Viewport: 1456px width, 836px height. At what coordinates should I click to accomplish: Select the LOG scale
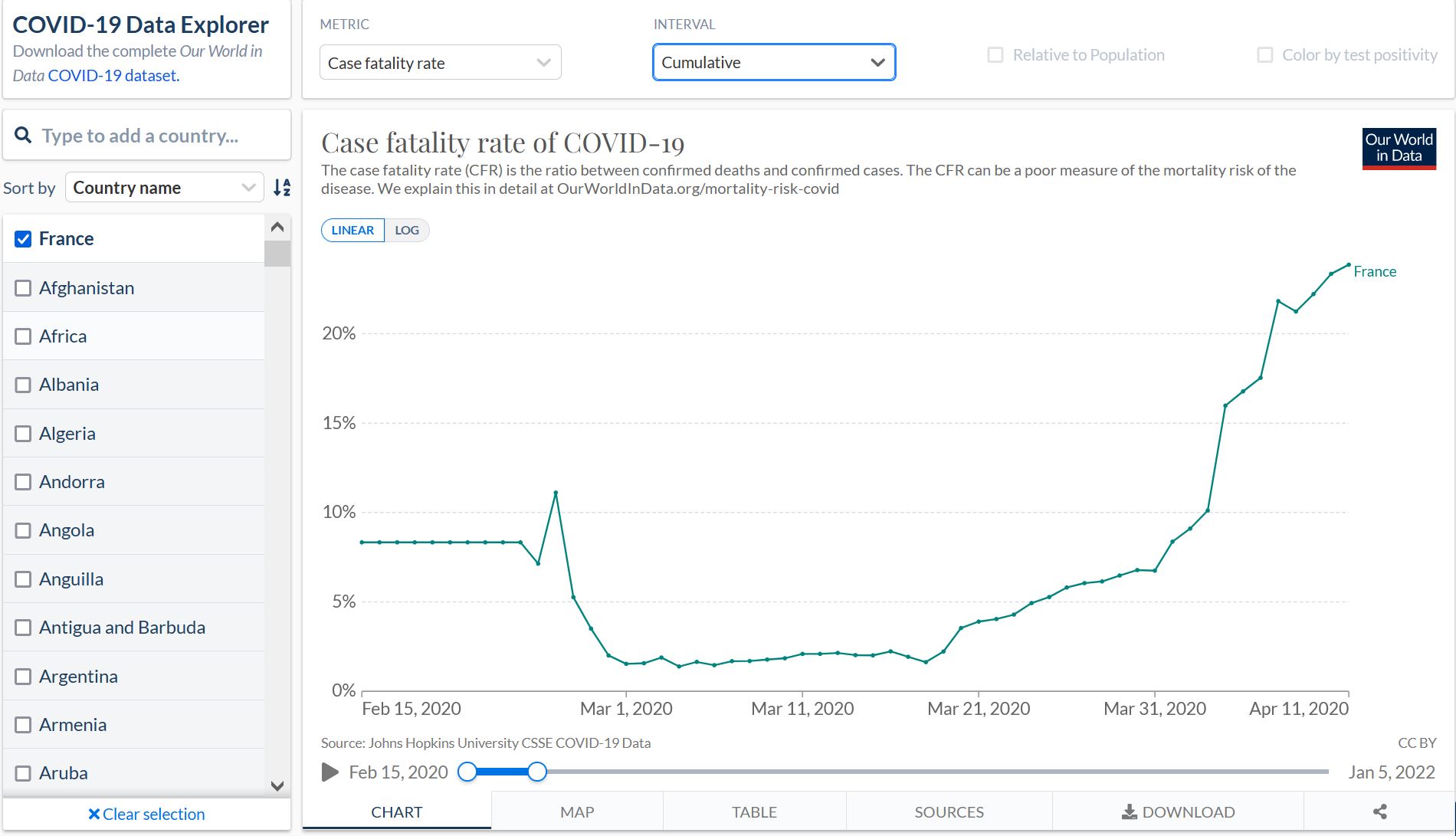pyautogui.click(x=407, y=230)
